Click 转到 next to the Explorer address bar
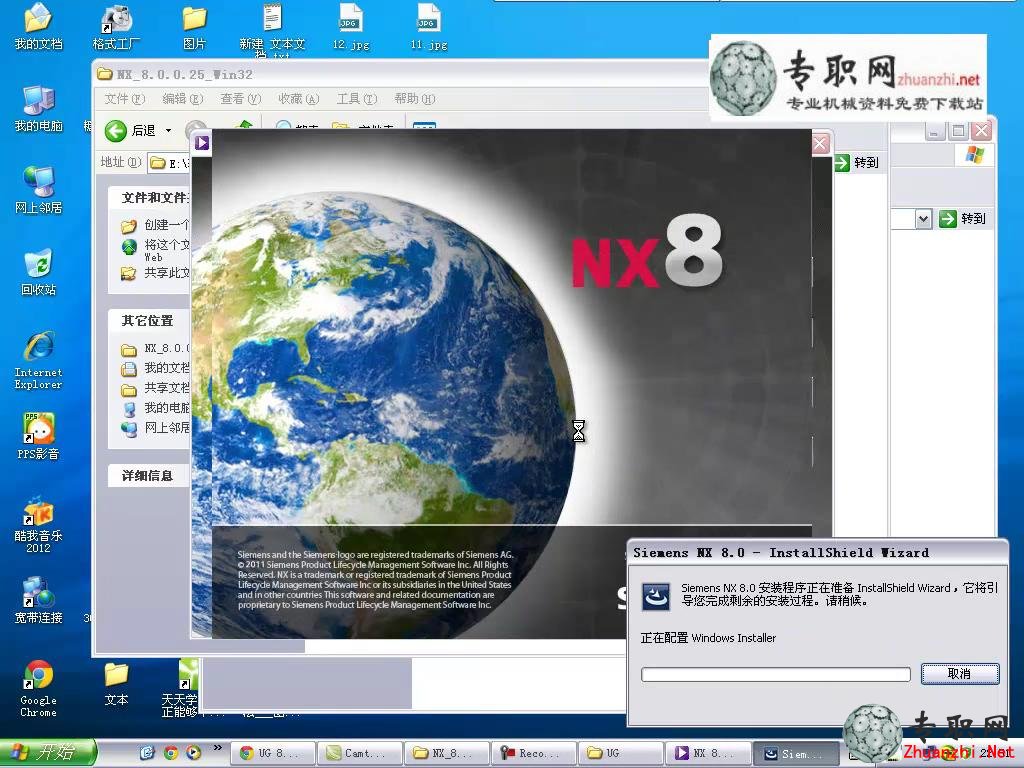Viewport: 1024px width, 768px height. pos(857,163)
